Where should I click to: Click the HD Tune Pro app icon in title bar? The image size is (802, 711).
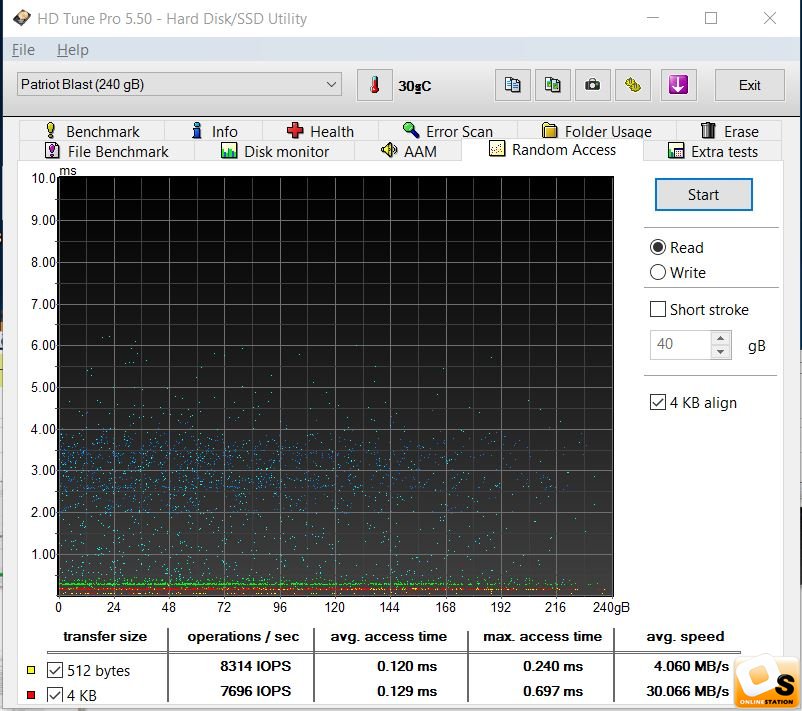pyautogui.click(x=21, y=18)
